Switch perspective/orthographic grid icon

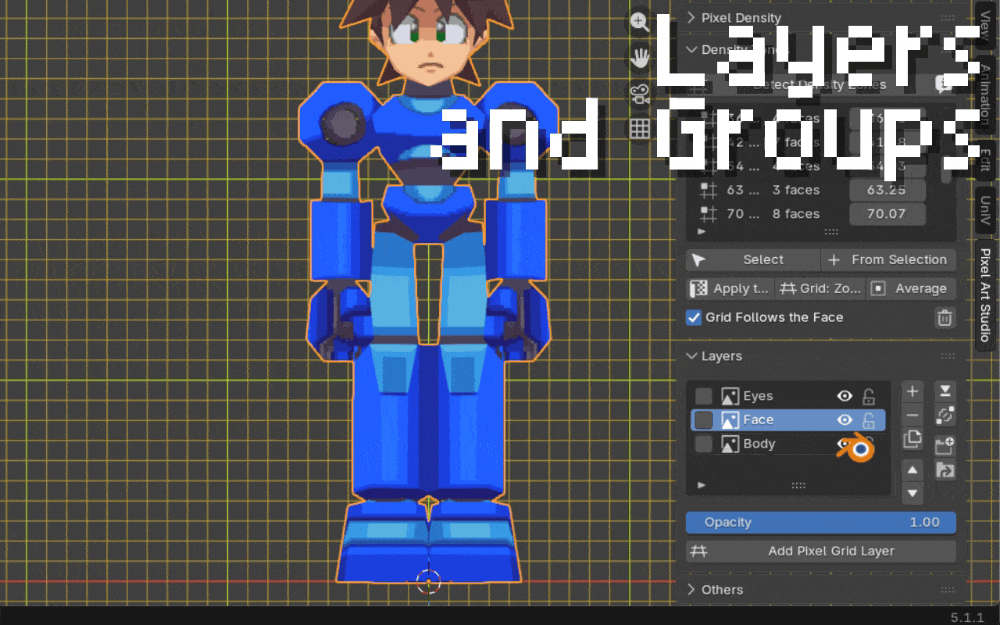(x=640, y=129)
